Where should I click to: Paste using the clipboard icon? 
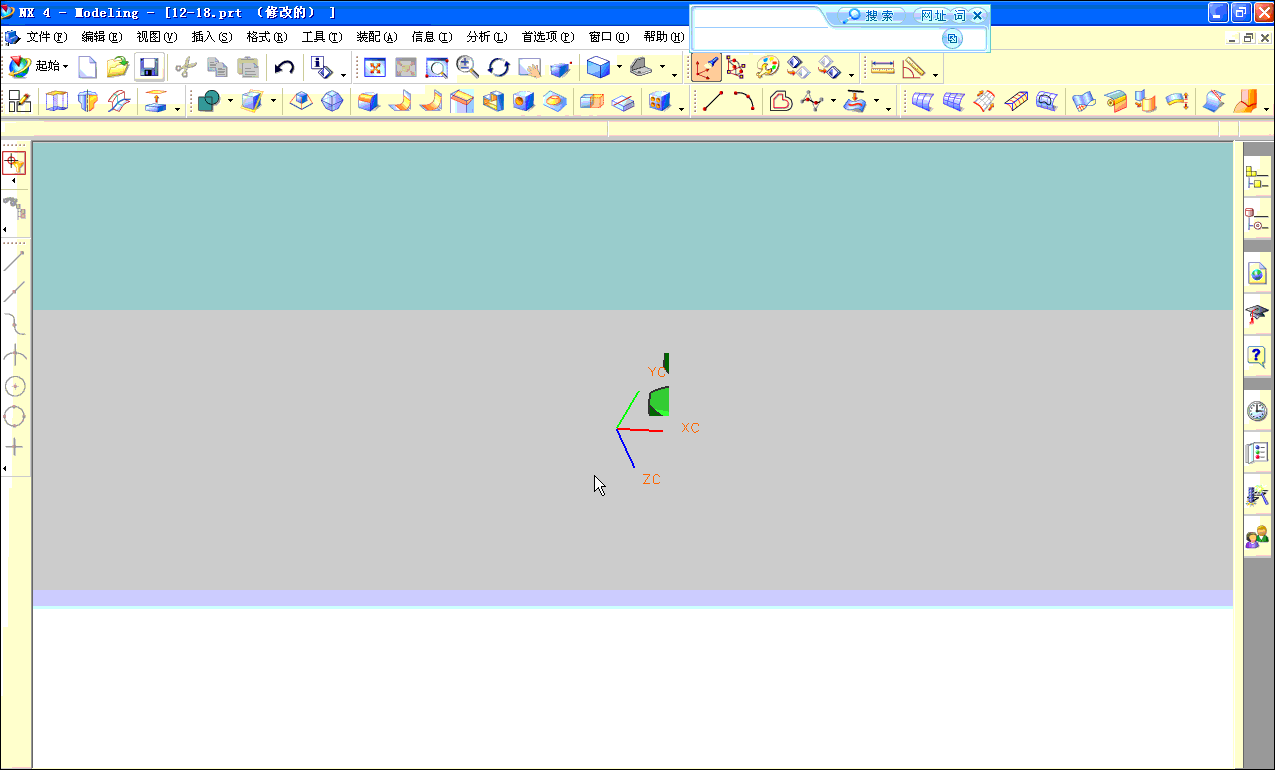[x=248, y=67]
